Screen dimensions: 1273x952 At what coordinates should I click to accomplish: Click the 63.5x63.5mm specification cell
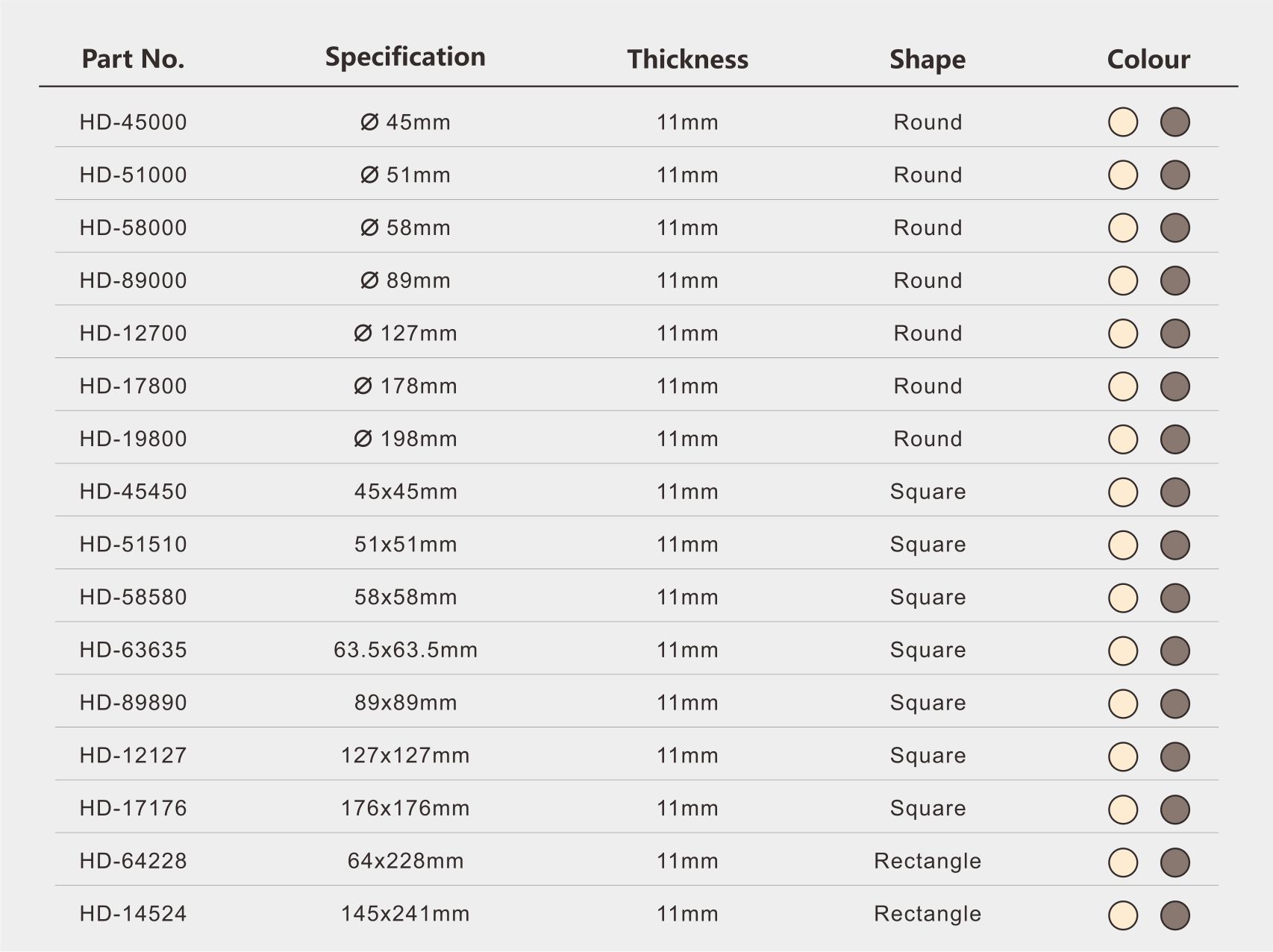pos(405,650)
